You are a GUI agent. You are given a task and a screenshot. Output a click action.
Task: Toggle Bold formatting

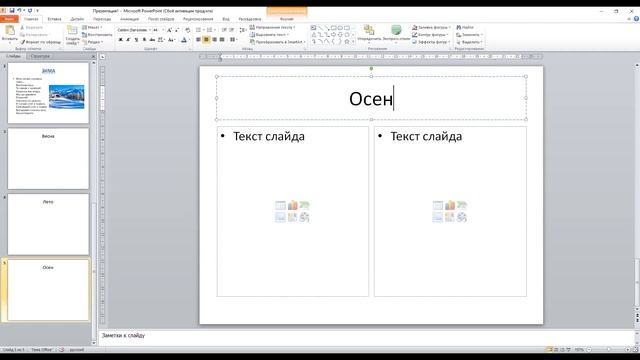[x=120, y=40]
